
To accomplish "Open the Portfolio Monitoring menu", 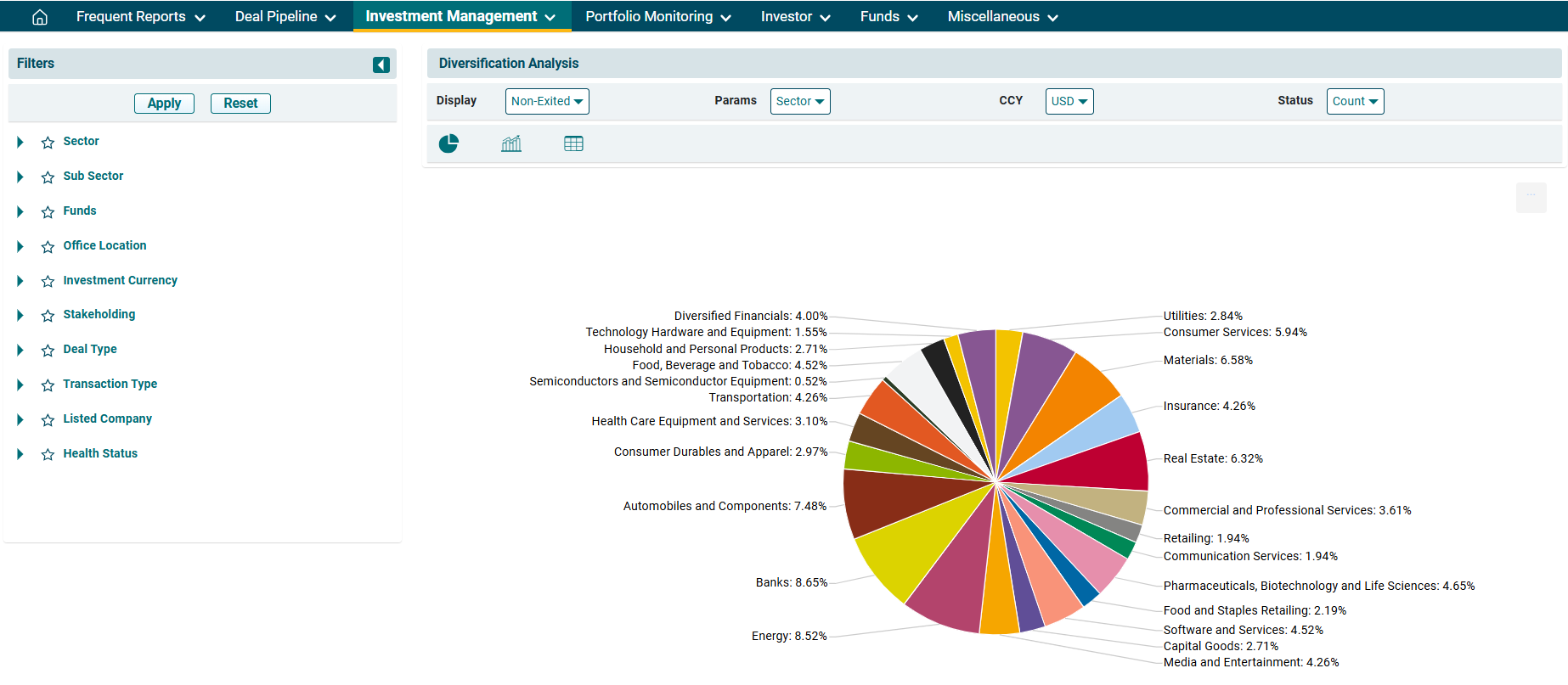I will (x=657, y=17).
